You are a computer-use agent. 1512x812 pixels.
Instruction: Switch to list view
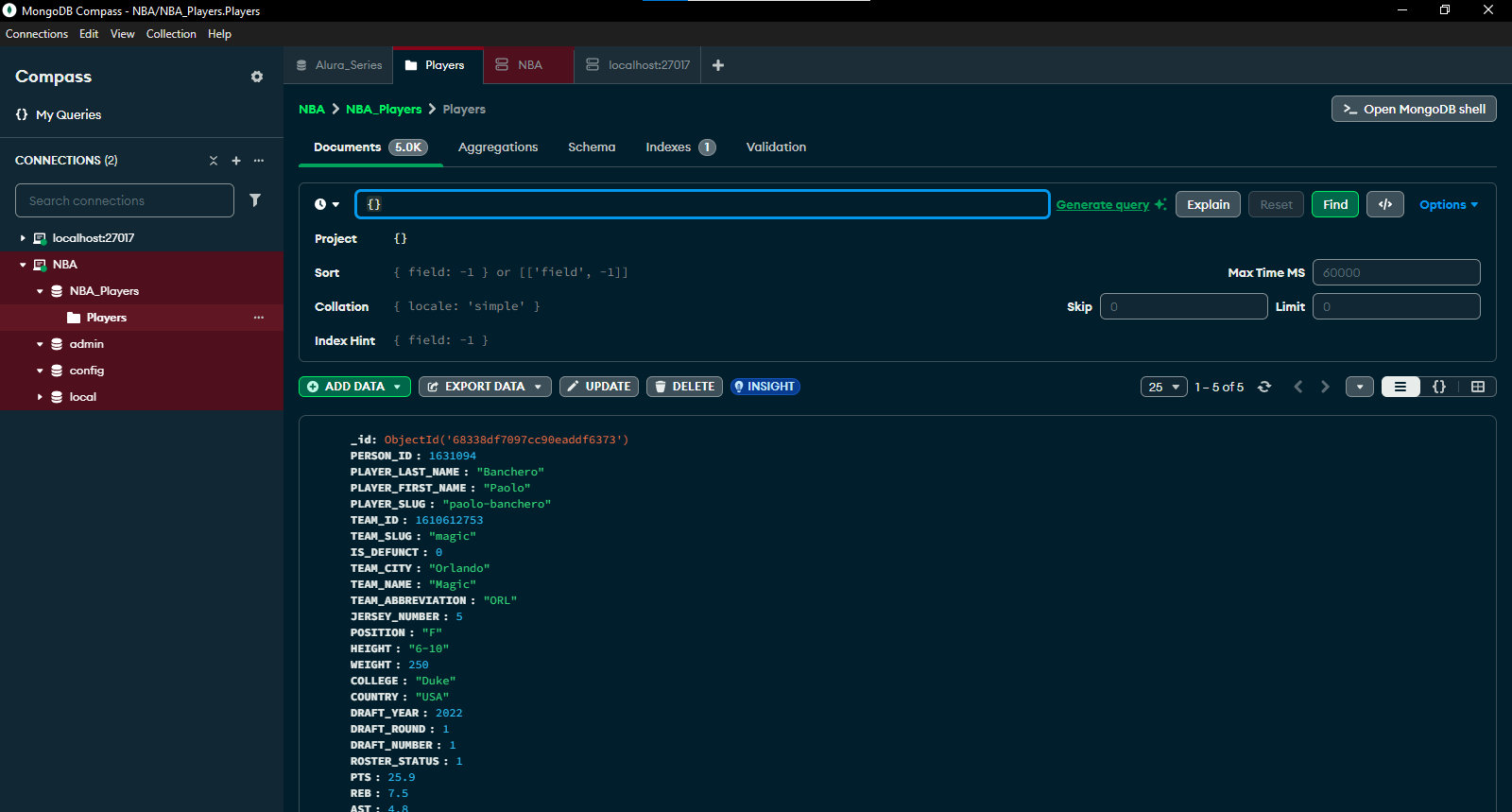tap(1400, 387)
